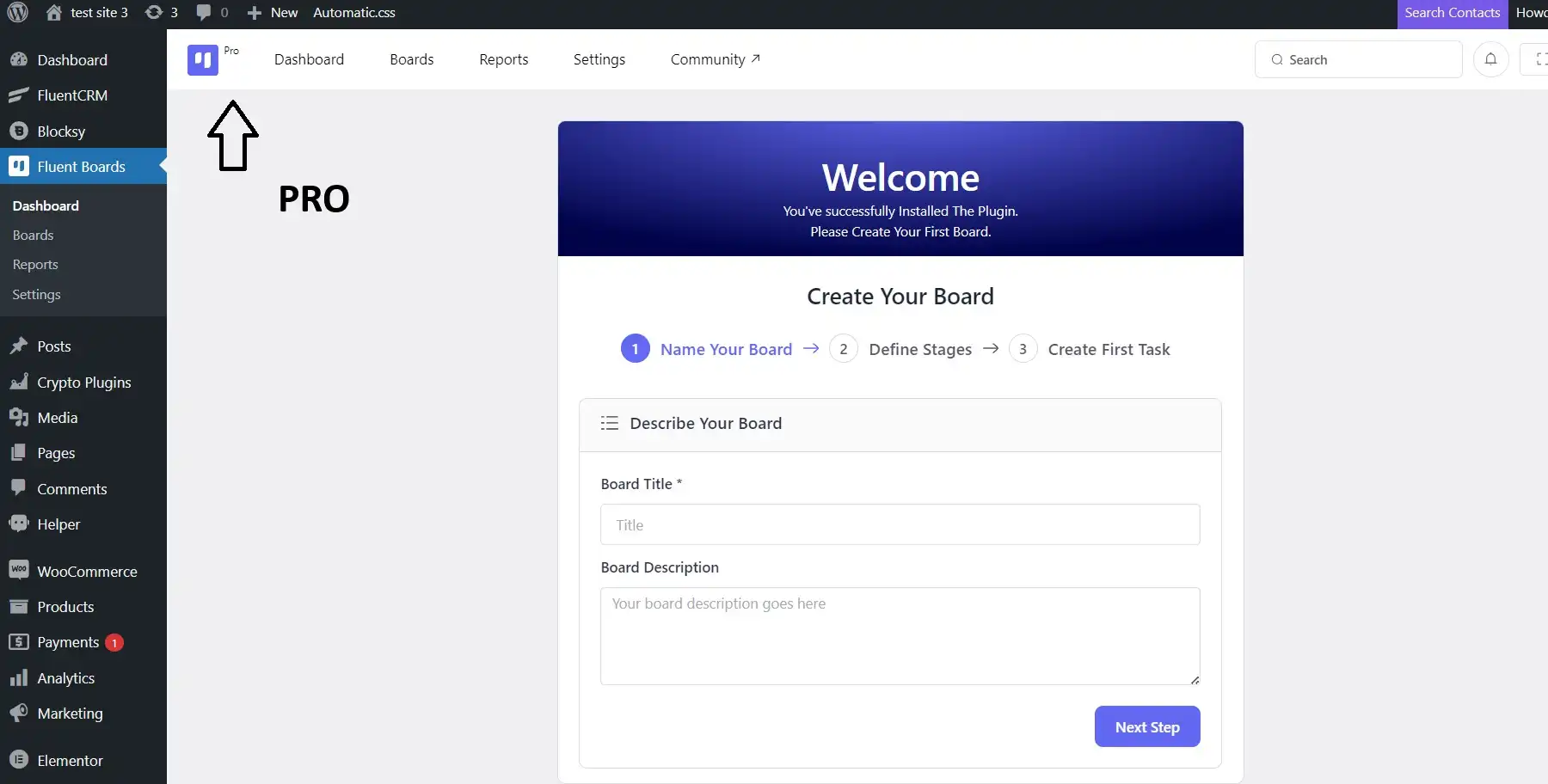Open Posts in the sidebar

(x=83, y=346)
